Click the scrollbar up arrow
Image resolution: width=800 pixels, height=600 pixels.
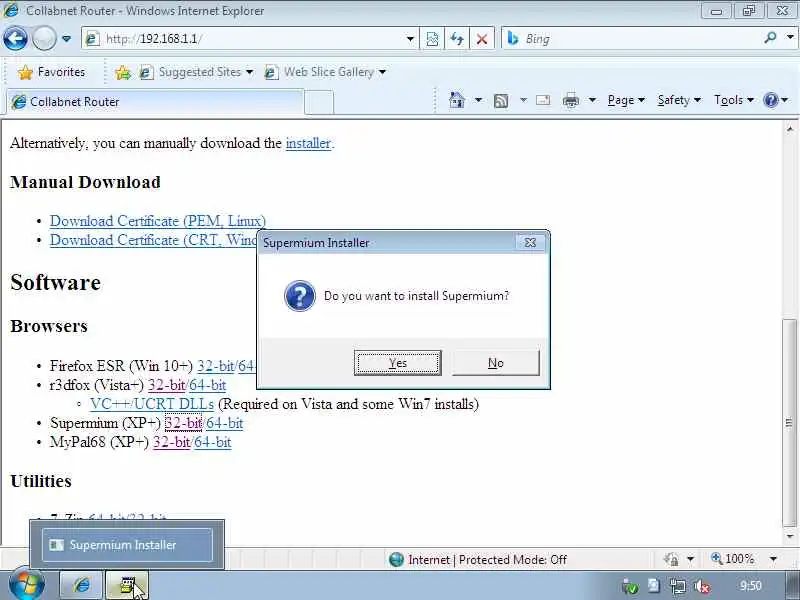[789, 129]
